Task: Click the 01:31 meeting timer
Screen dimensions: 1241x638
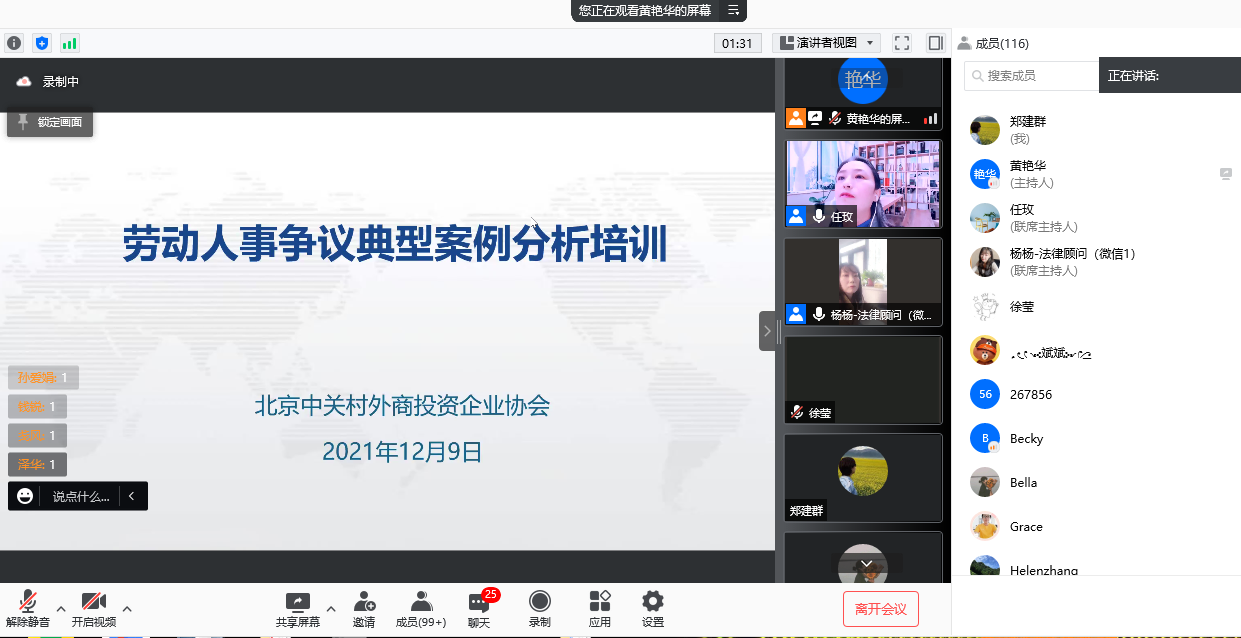Action: coord(736,43)
